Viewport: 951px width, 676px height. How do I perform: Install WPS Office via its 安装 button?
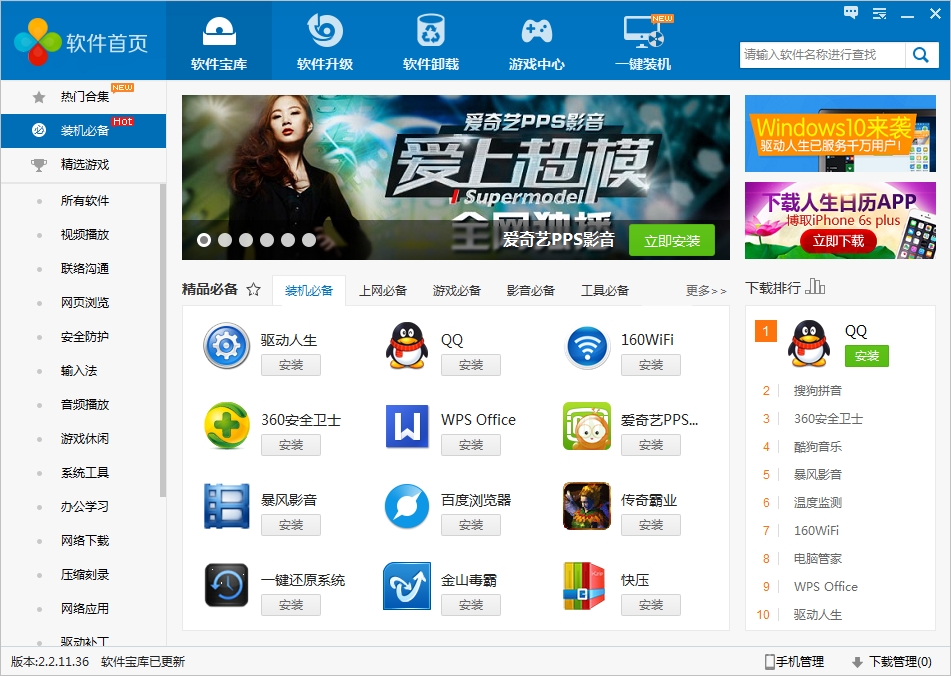(471, 445)
